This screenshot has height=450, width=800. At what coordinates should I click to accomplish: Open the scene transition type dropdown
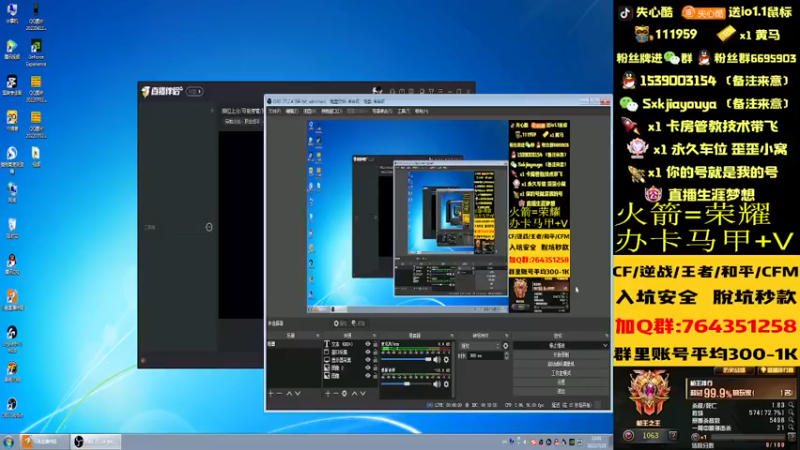(x=480, y=346)
